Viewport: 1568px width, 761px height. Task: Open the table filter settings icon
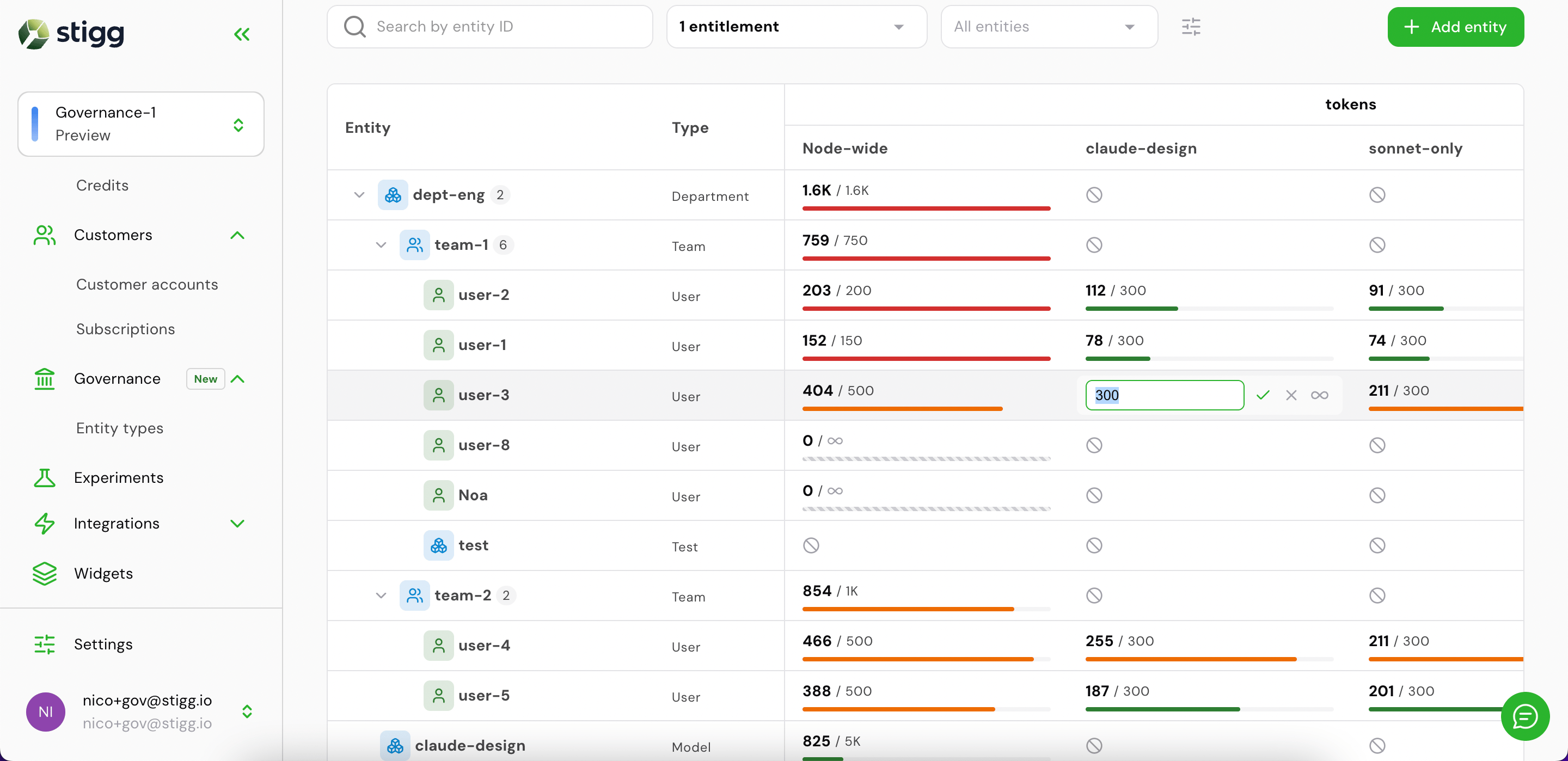(x=1191, y=27)
